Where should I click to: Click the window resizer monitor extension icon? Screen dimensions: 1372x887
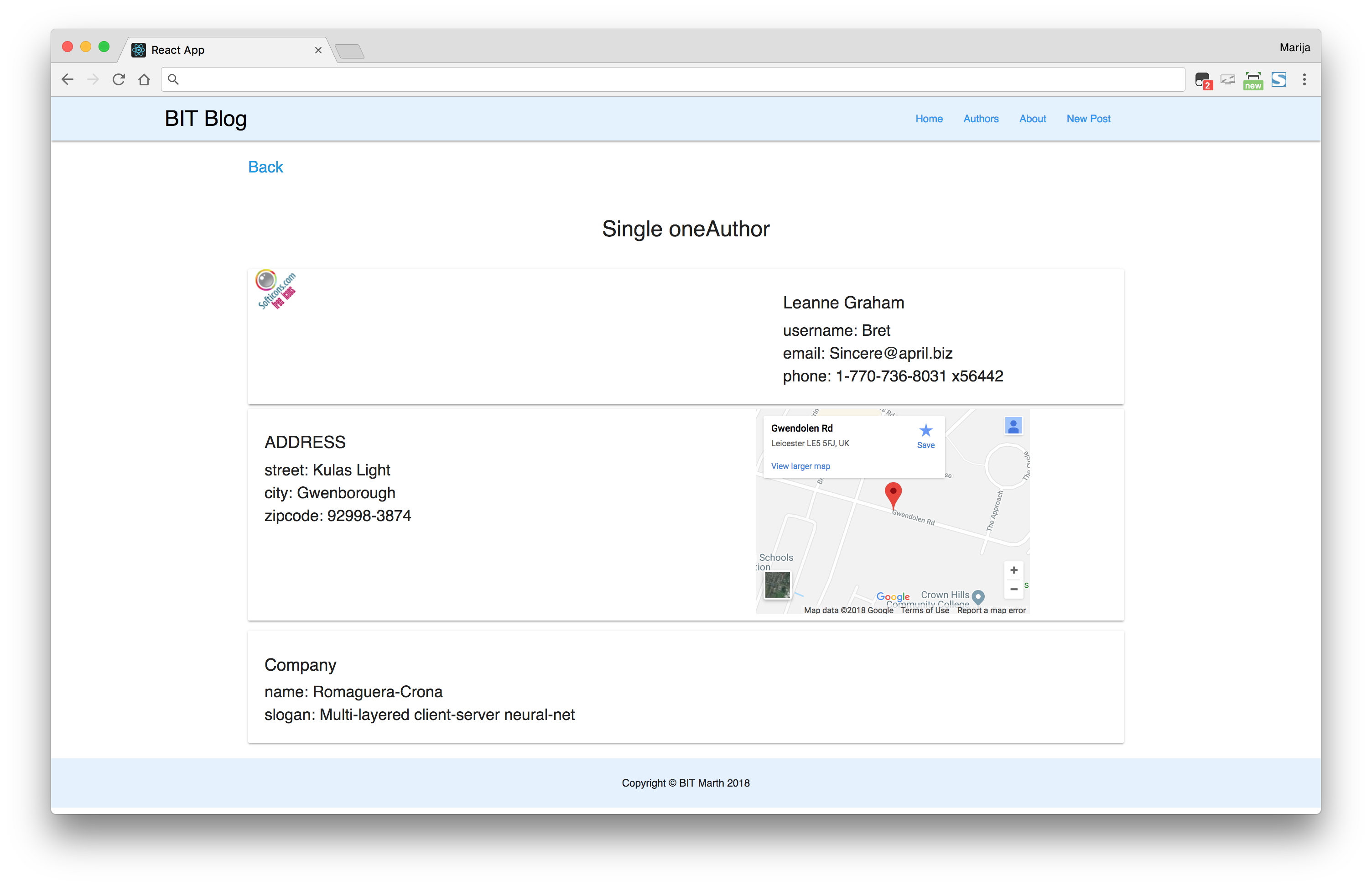coord(1227,79)
